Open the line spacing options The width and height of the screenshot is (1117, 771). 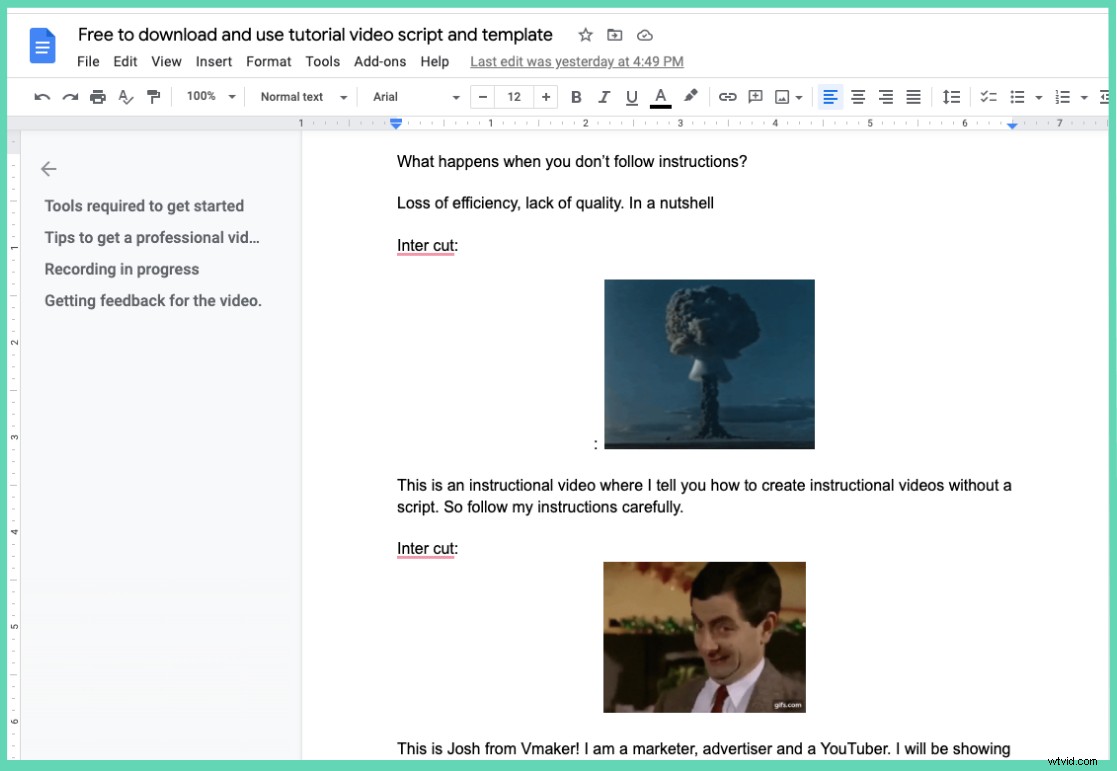click(951, 96)
